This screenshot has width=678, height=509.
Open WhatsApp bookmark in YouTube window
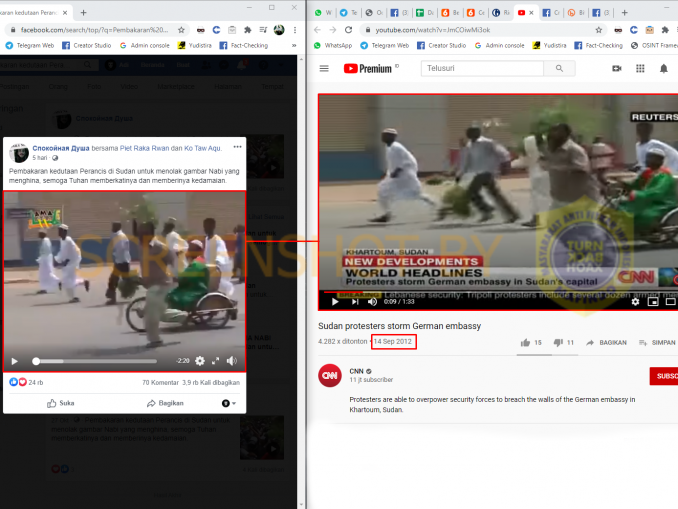tap(333, 45)
